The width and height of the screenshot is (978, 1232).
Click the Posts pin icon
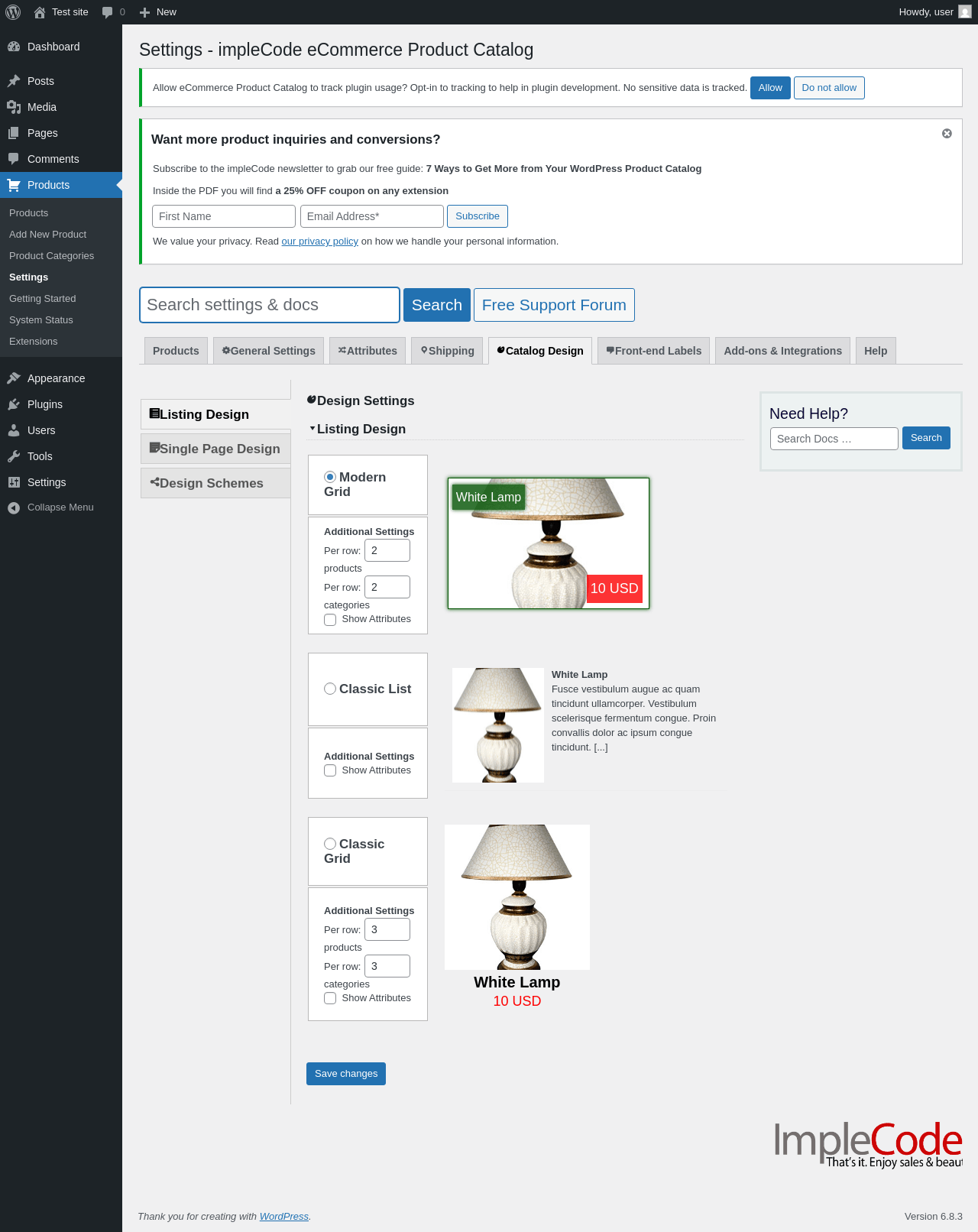coord(14,81)
